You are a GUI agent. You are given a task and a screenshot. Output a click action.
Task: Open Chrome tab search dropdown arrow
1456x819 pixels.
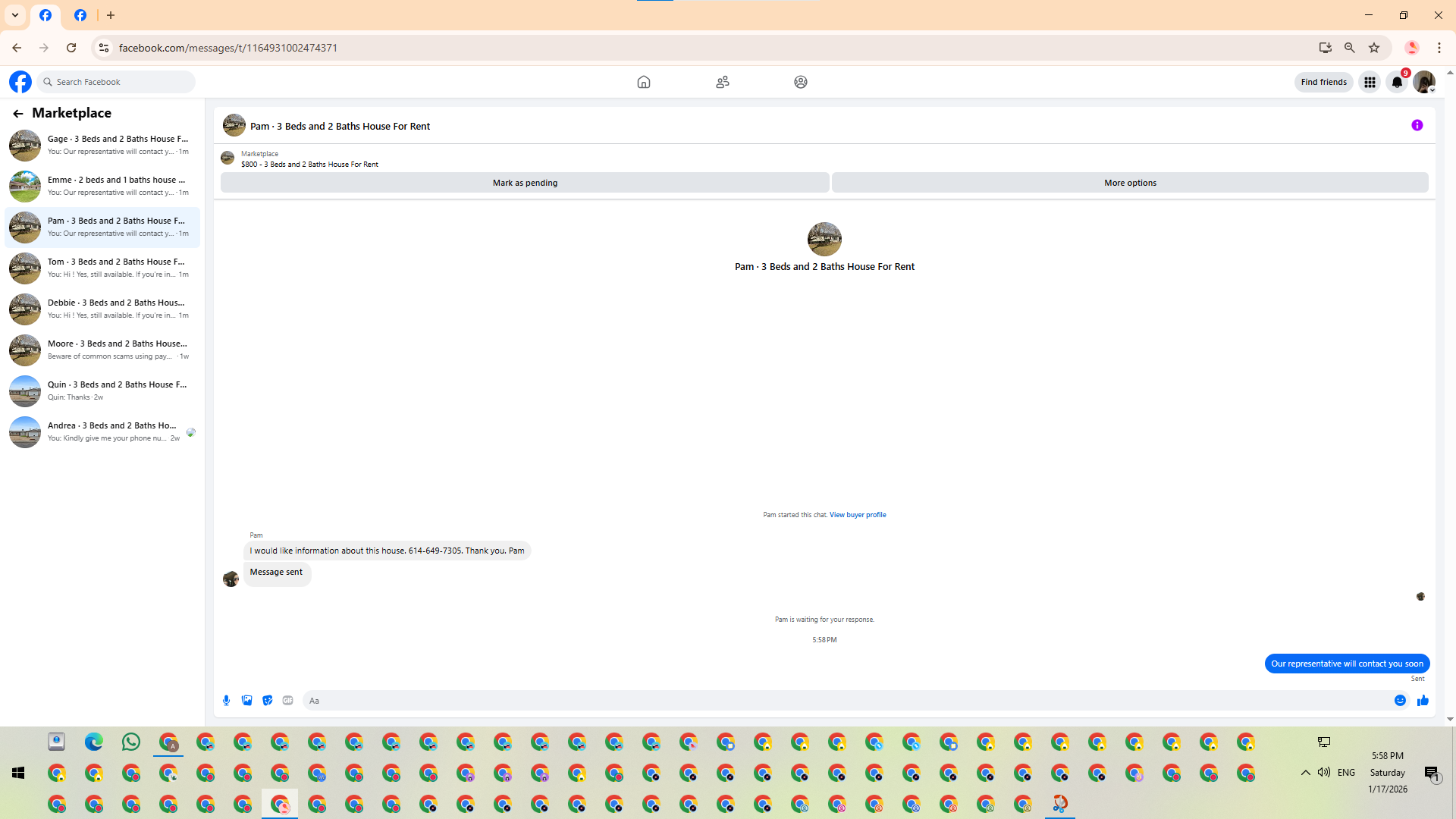pos(15,15)
